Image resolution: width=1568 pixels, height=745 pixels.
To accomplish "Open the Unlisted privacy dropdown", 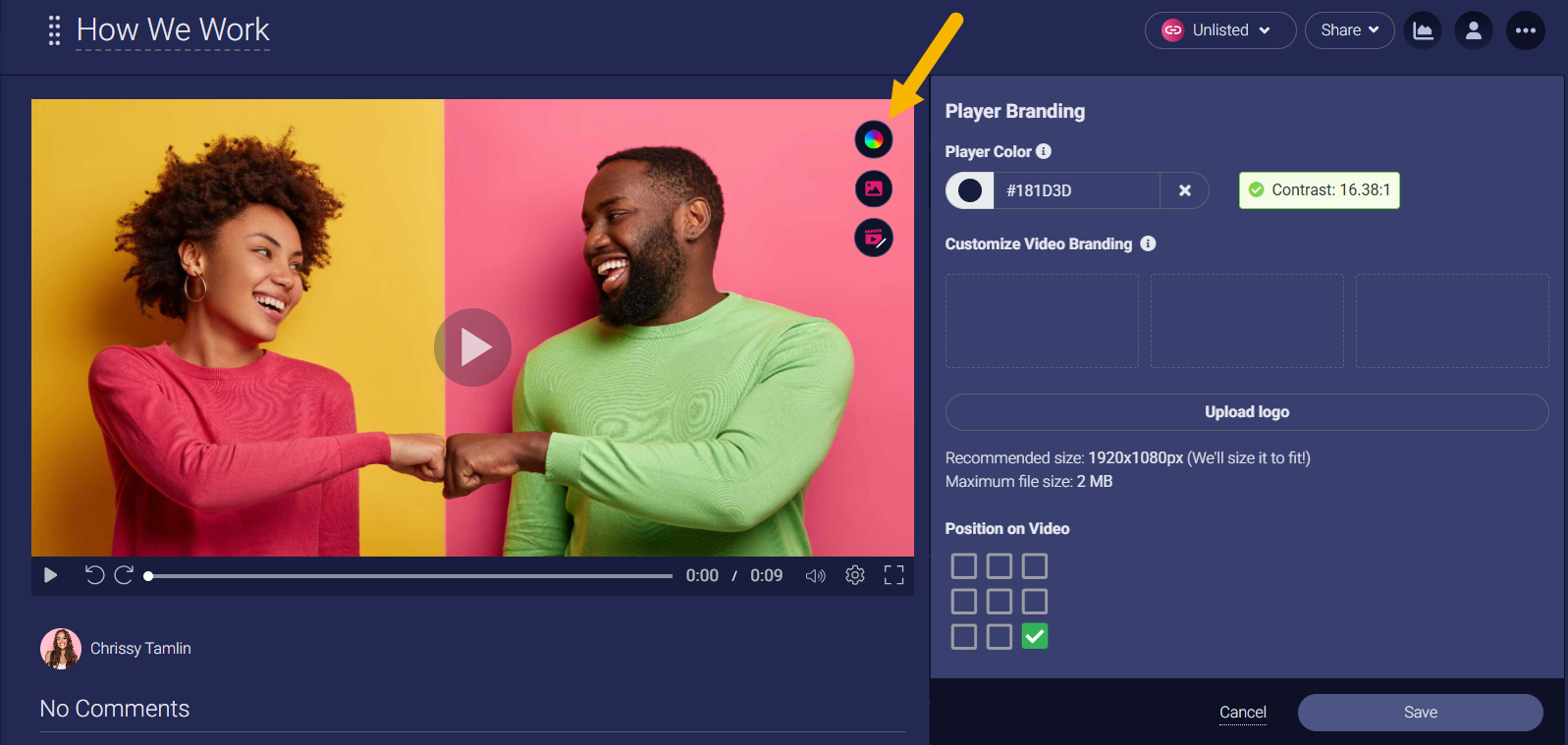I will click(1220, 30).
